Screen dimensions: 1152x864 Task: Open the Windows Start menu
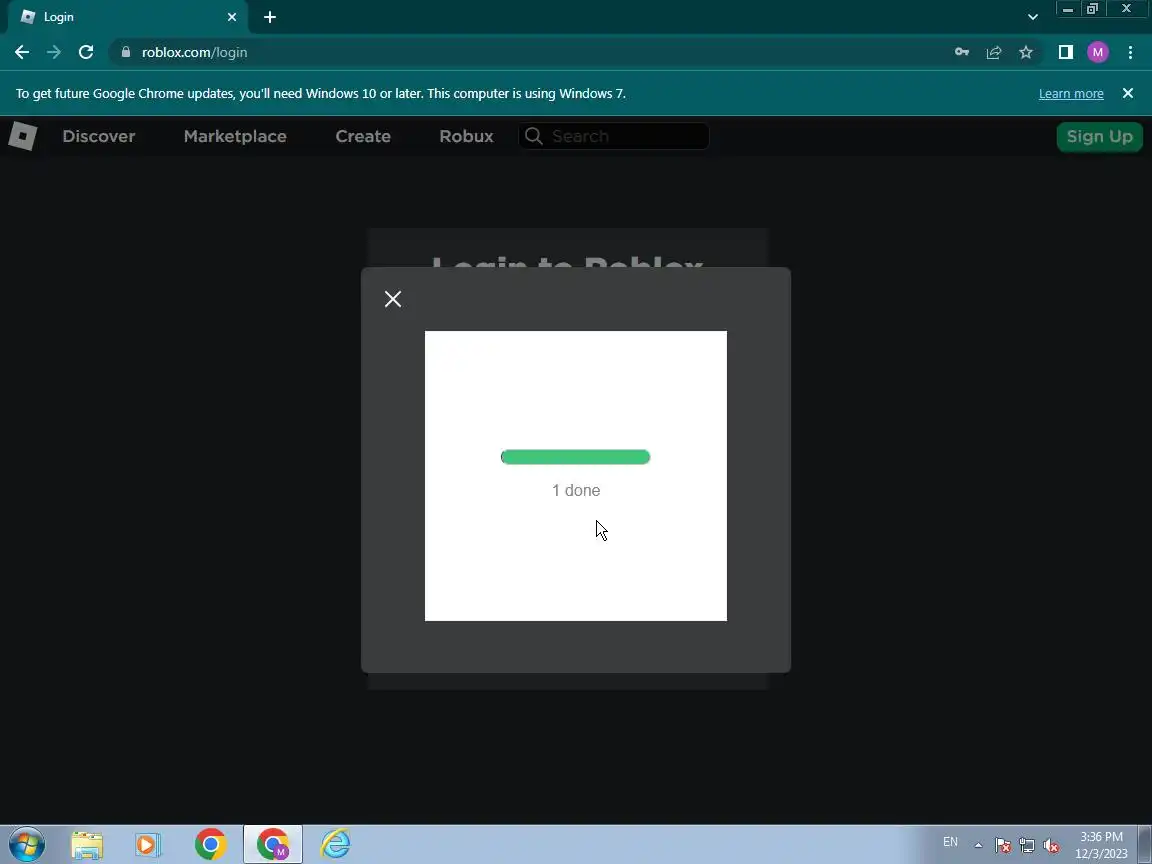(x=26, y=844)
